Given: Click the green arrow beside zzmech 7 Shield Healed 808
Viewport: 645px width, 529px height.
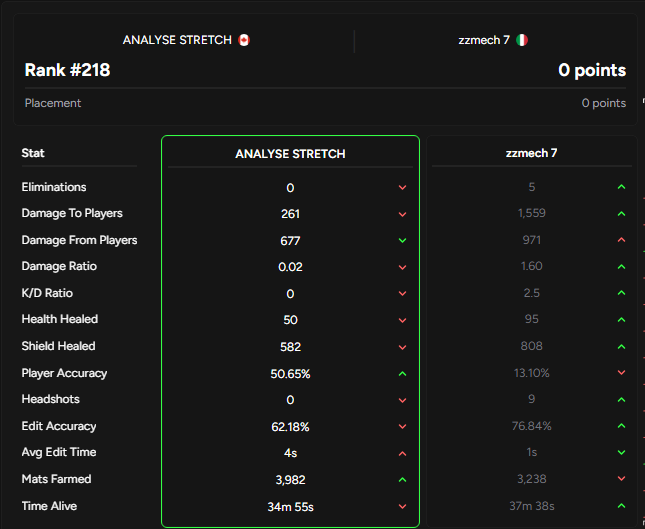Looking at the screenshot, I should click(622, 346).
